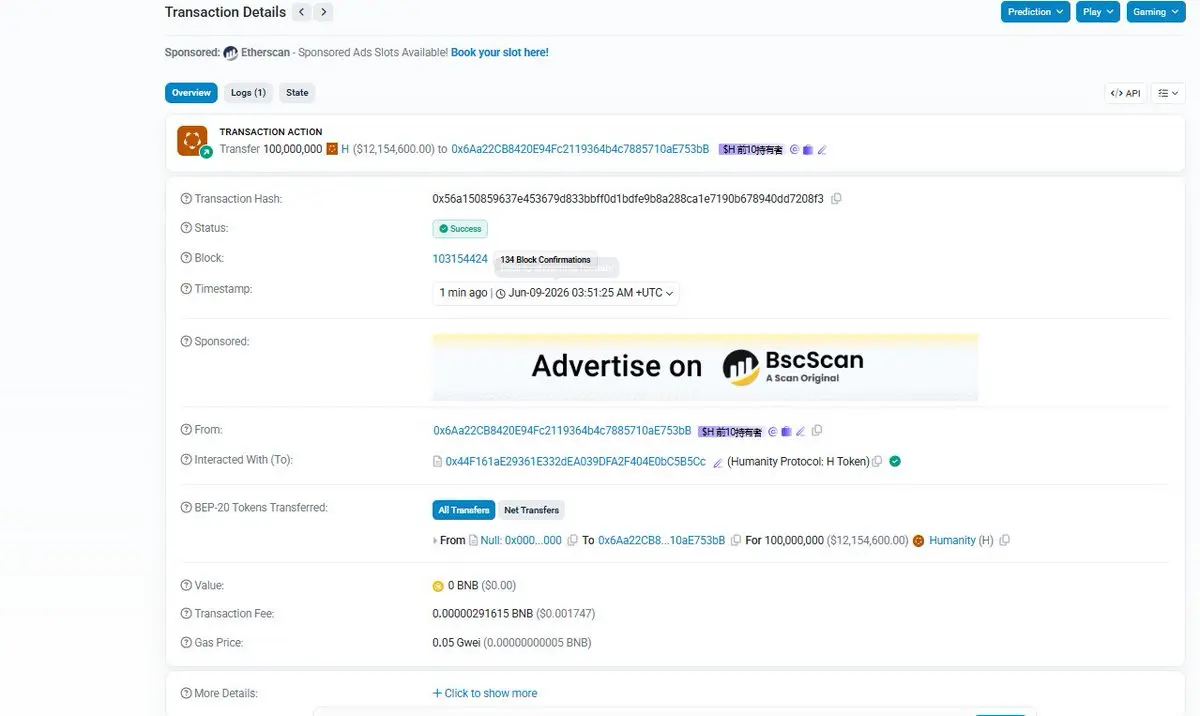
Task: Click the Gas Price help icon
Action: 186,643
